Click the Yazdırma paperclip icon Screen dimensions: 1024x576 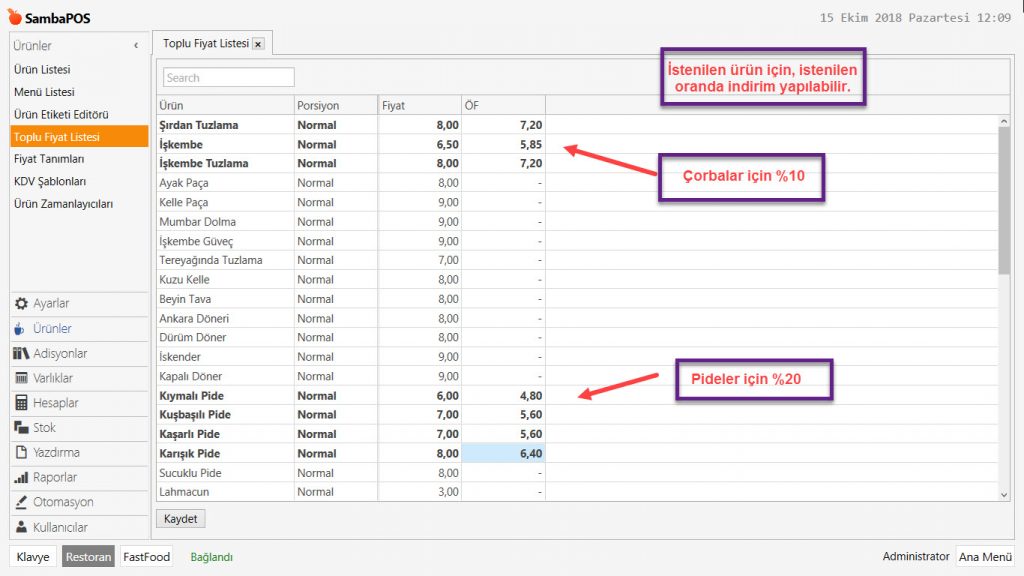[21, 453]
